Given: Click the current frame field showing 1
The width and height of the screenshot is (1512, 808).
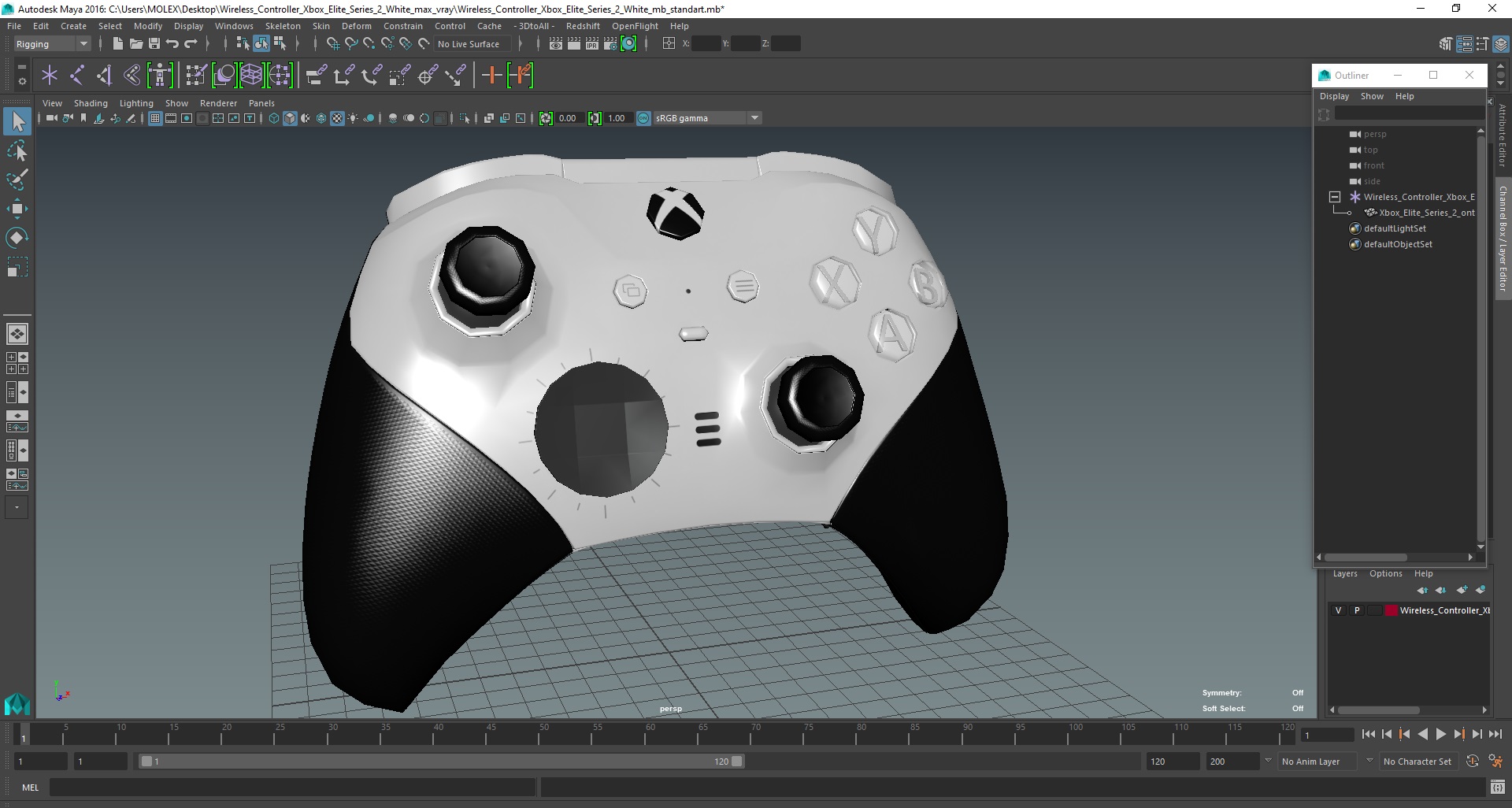Looking at the screenshot, I should pyautogui.click(x=1328, y=735).
